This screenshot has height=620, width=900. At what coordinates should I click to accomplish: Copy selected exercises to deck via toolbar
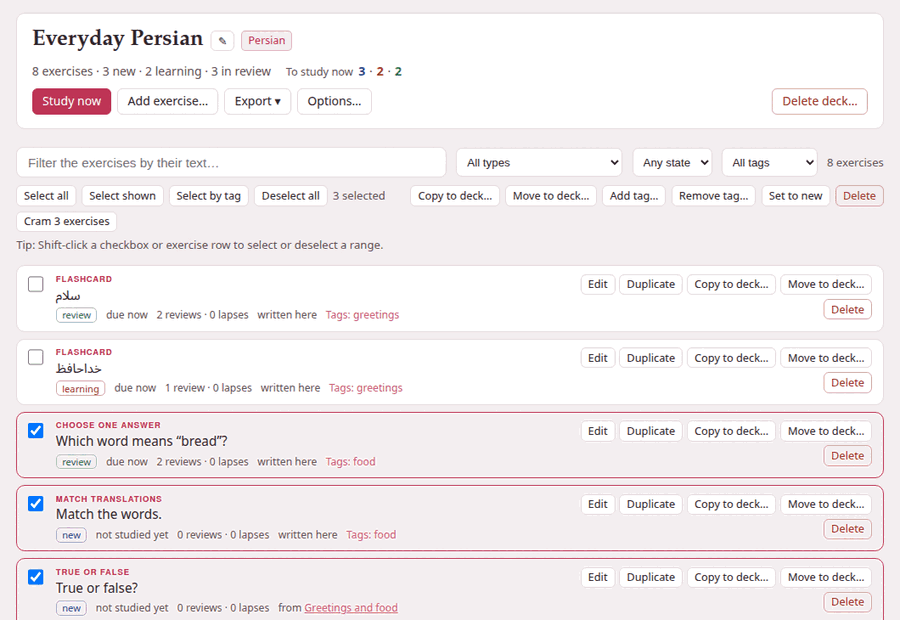pyautogui.click(x=455, y=196)
